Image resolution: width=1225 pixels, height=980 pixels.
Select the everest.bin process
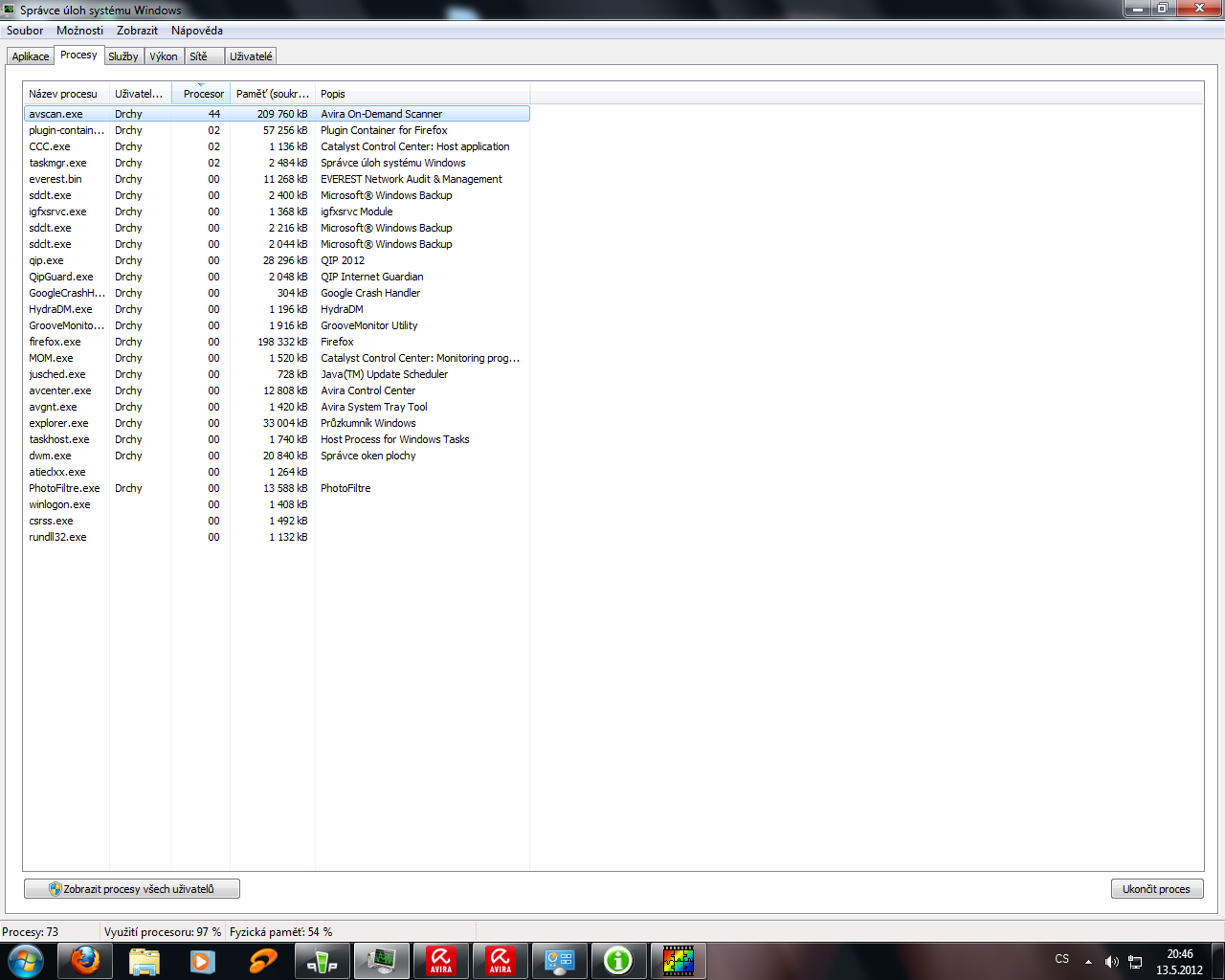pyautogui.click(x=277, y=179)
